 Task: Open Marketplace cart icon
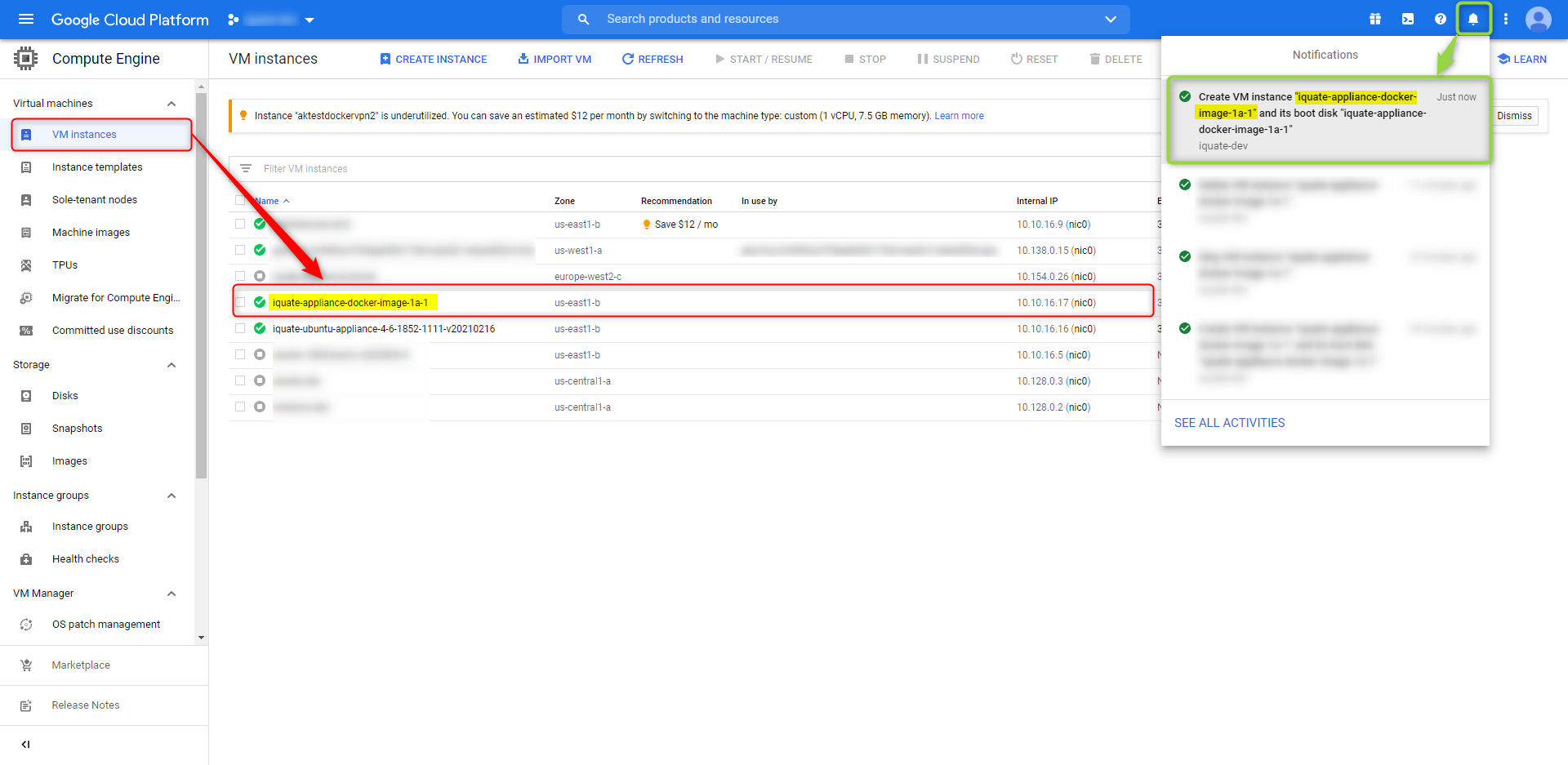26,665
